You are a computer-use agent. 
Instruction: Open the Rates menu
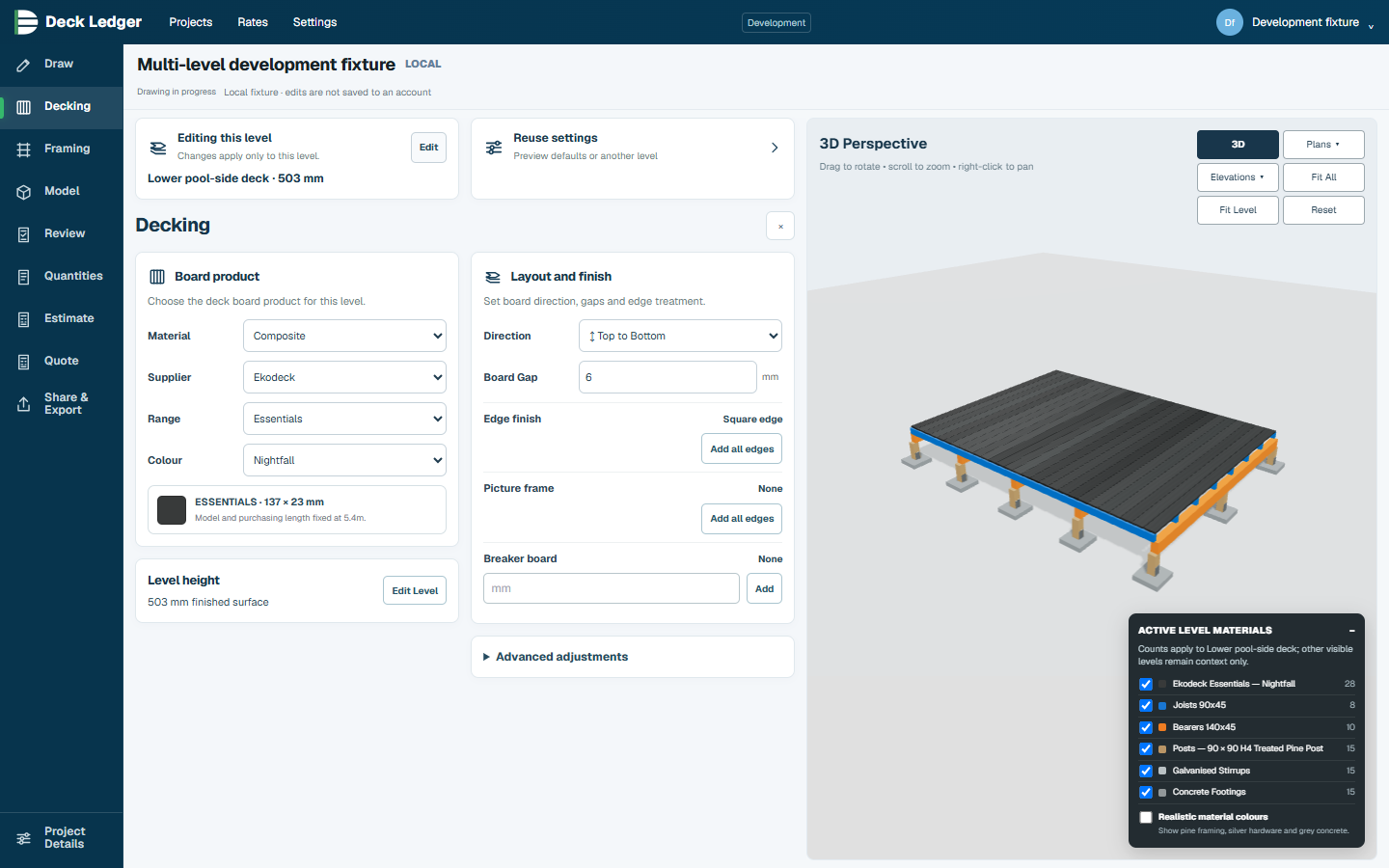253,22
